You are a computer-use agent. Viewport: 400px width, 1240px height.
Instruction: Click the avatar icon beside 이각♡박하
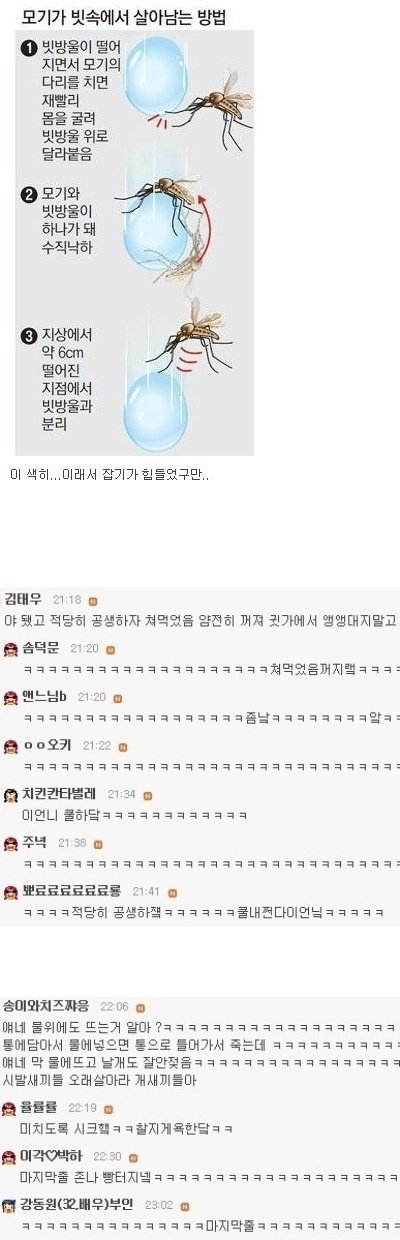[x=10, y=1156]
